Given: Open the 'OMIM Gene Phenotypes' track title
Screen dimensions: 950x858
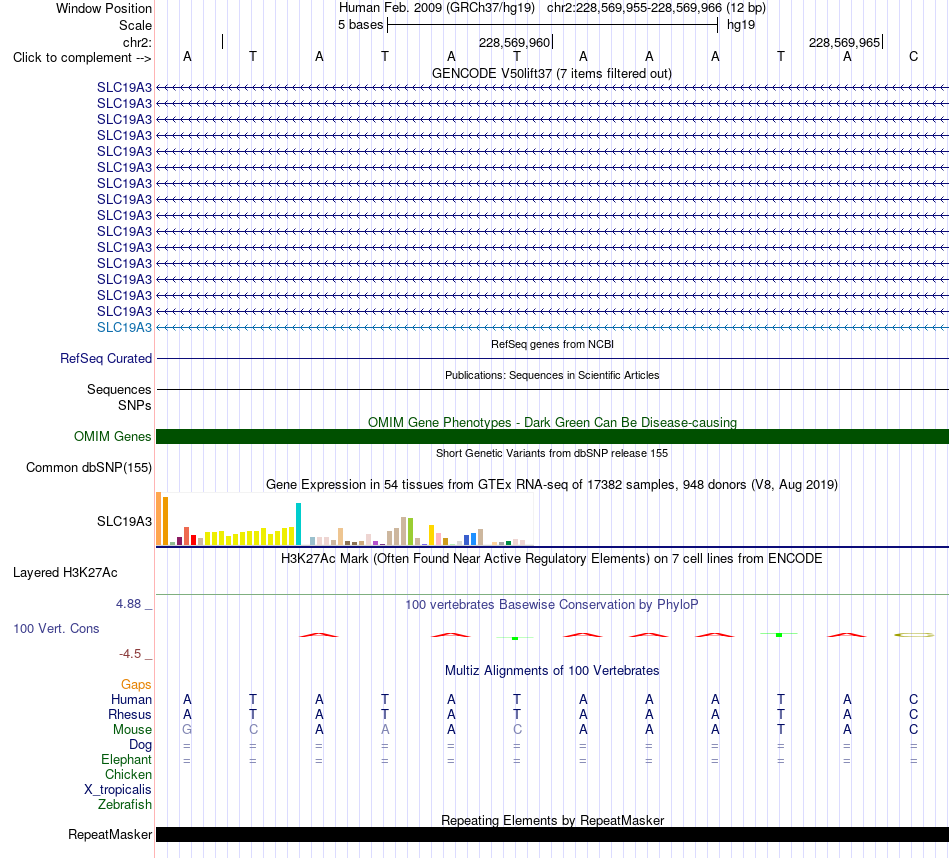Looking at the screenshot, I should pyautogui.click(x=552, y=422).
